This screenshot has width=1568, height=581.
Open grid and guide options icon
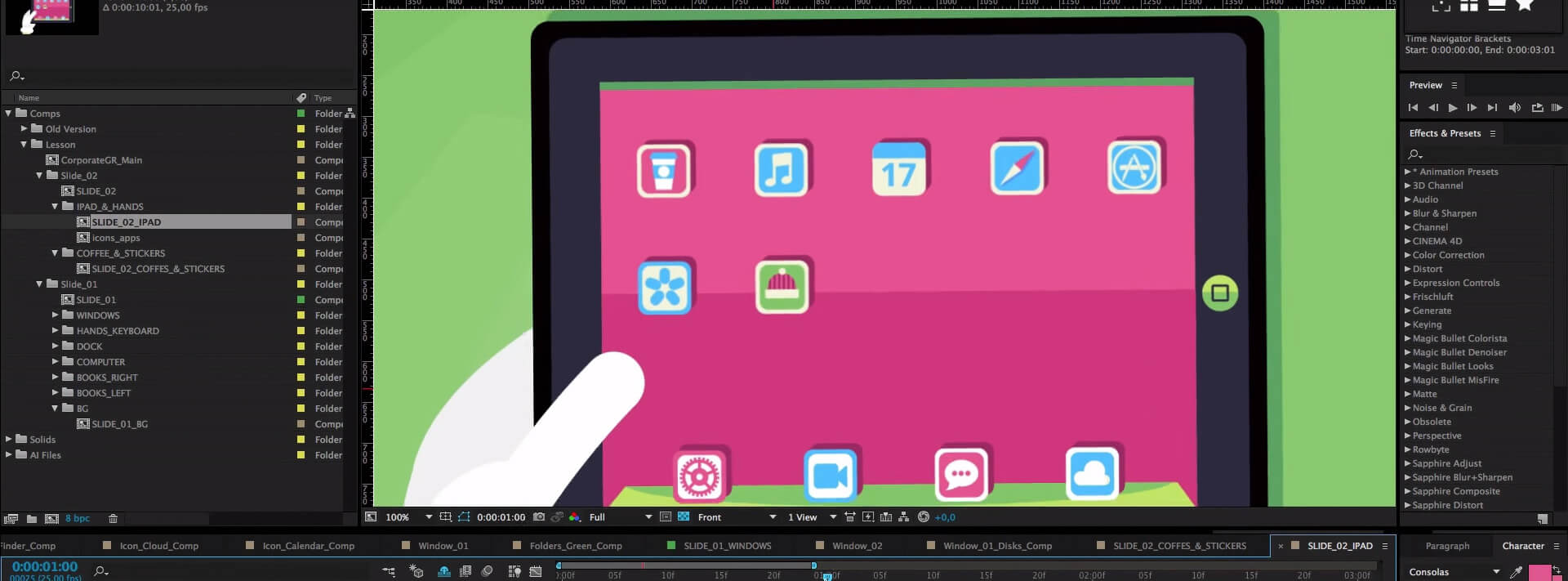446,517
